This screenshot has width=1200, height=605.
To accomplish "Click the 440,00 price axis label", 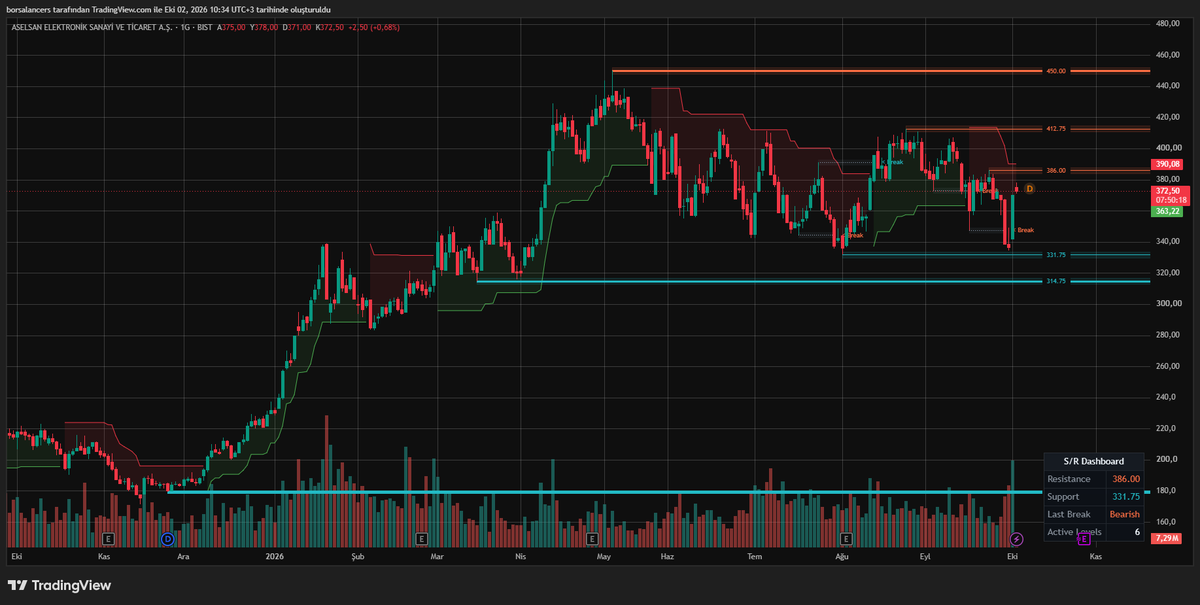I will point(1169,86).
